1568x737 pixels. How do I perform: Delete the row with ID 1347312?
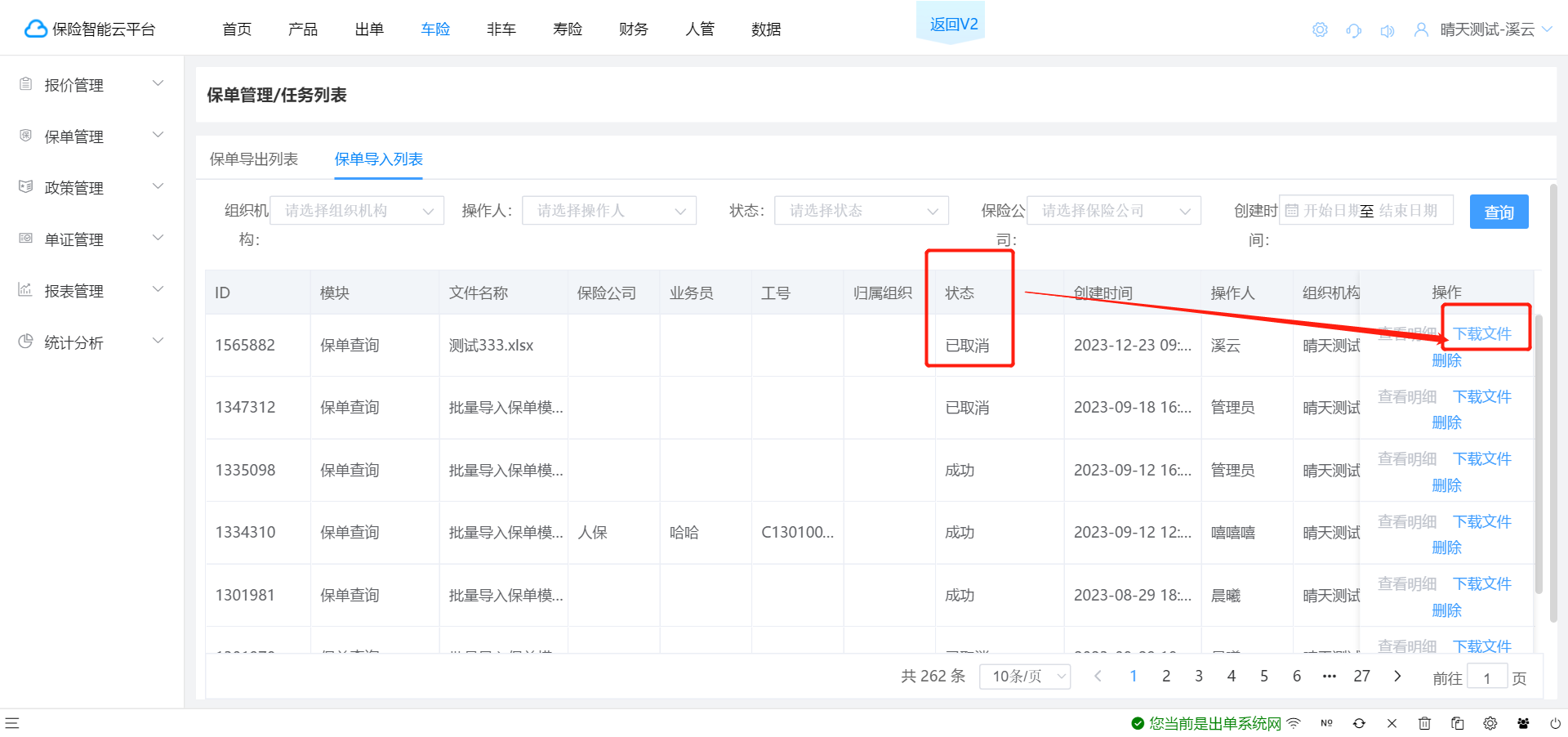pos(1446,423)
